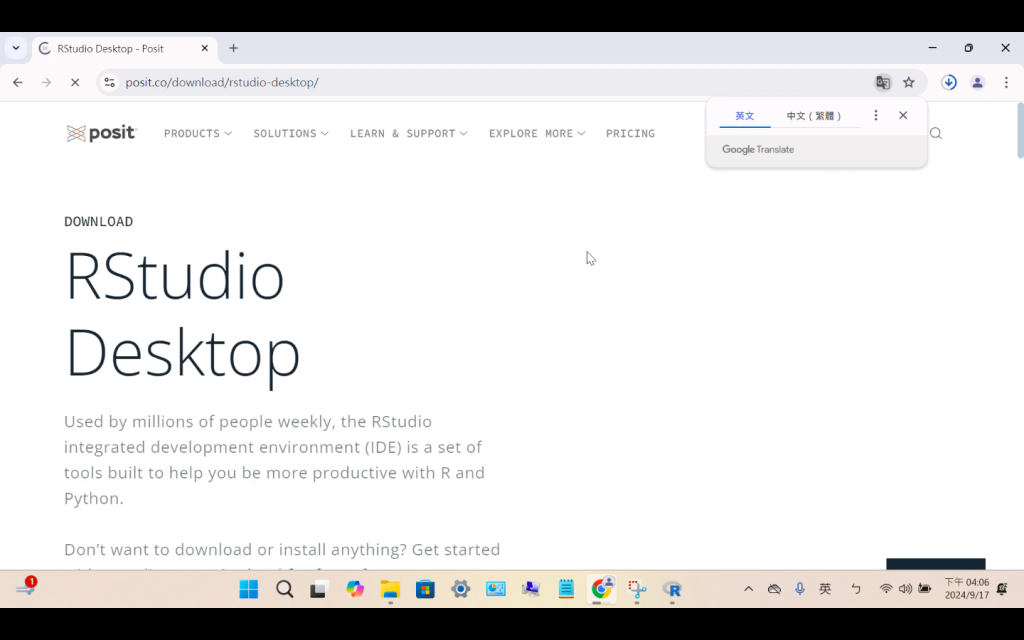Switch input language indicator 英
The height and width of the screenshot is (640, 1024).
point(825,589)
